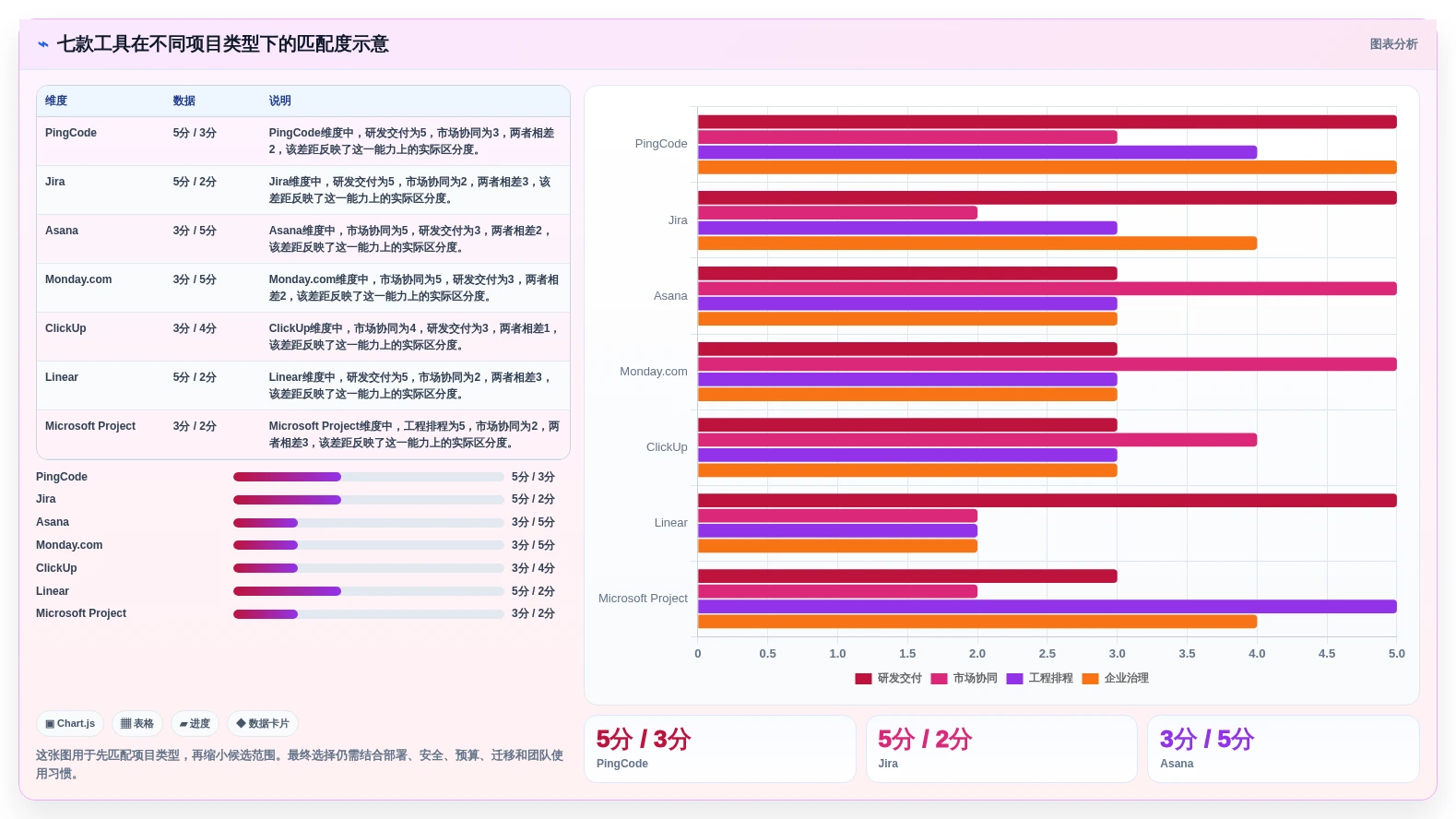
Task: Click Monday.com progress bar
Action: [x=368, y=545]
